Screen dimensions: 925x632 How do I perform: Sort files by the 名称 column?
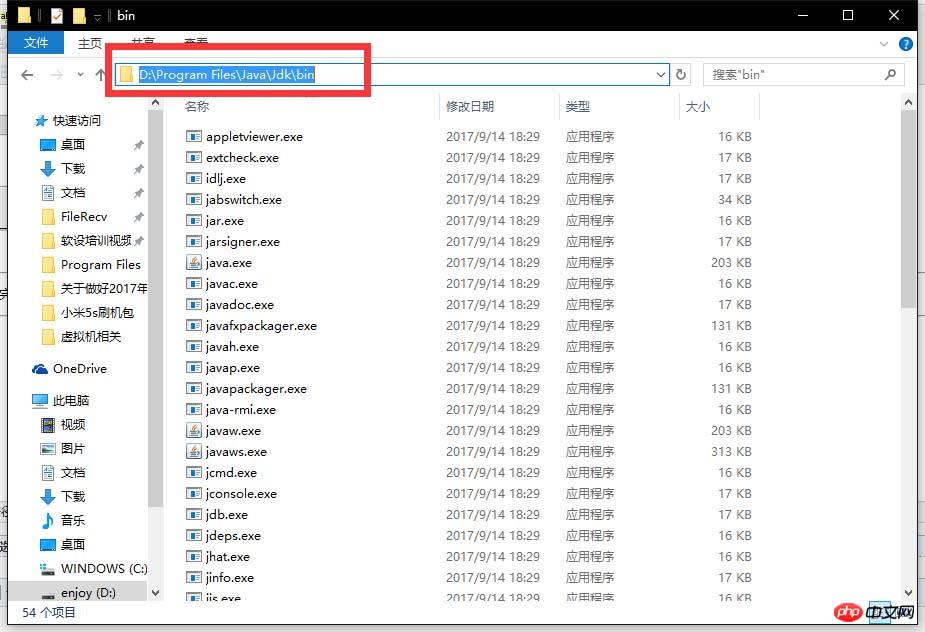coord(197,107)
